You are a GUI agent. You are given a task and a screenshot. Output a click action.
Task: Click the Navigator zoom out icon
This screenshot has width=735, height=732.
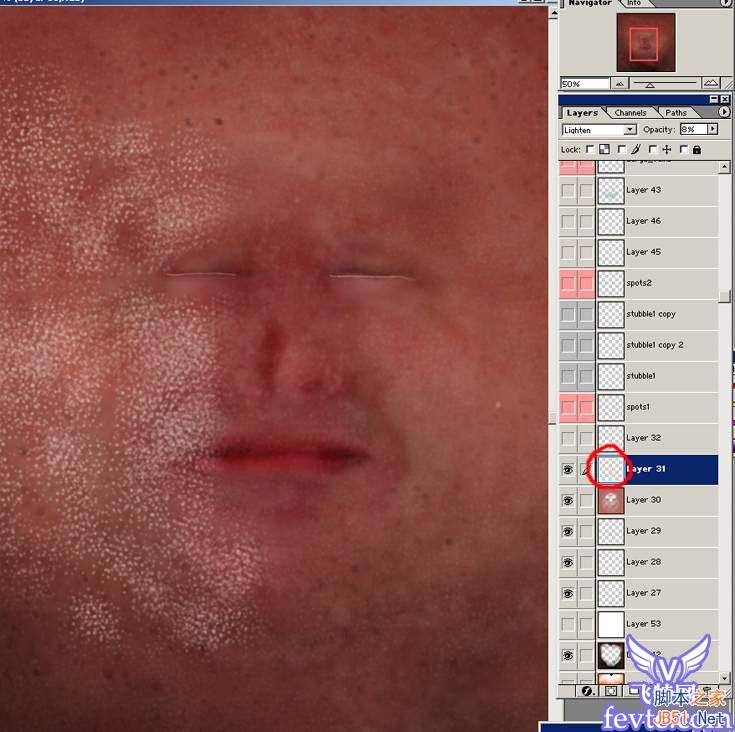[620, 84]
